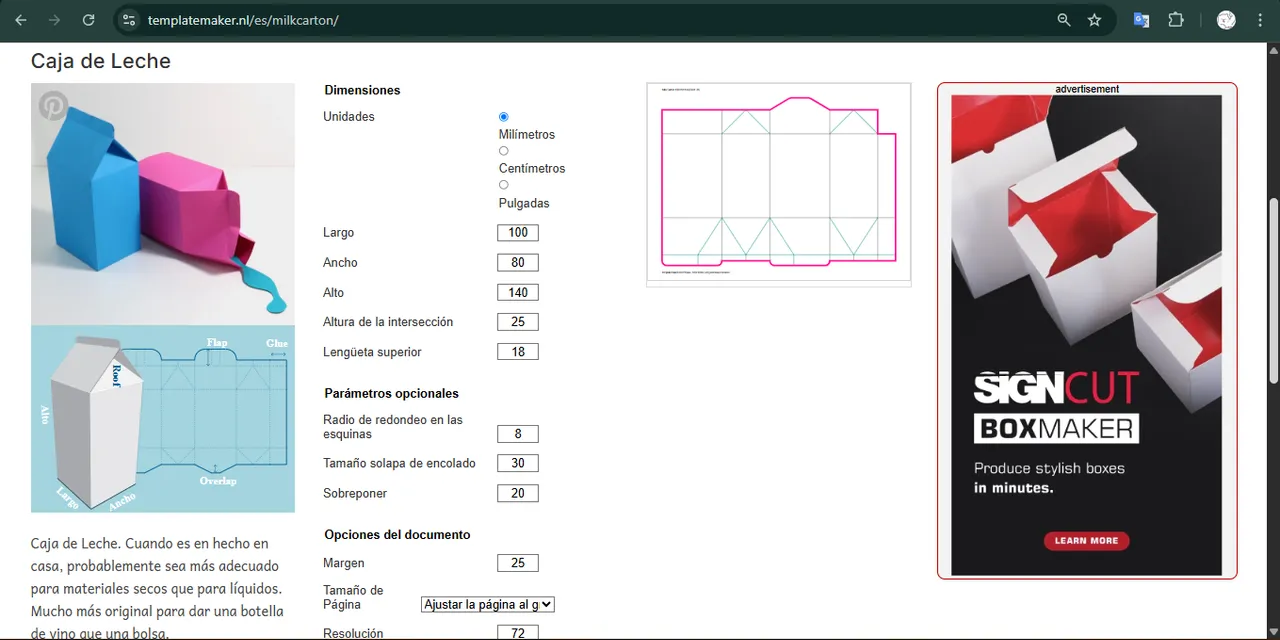Click the Pinterest save icon on photo

coord(52,106)
